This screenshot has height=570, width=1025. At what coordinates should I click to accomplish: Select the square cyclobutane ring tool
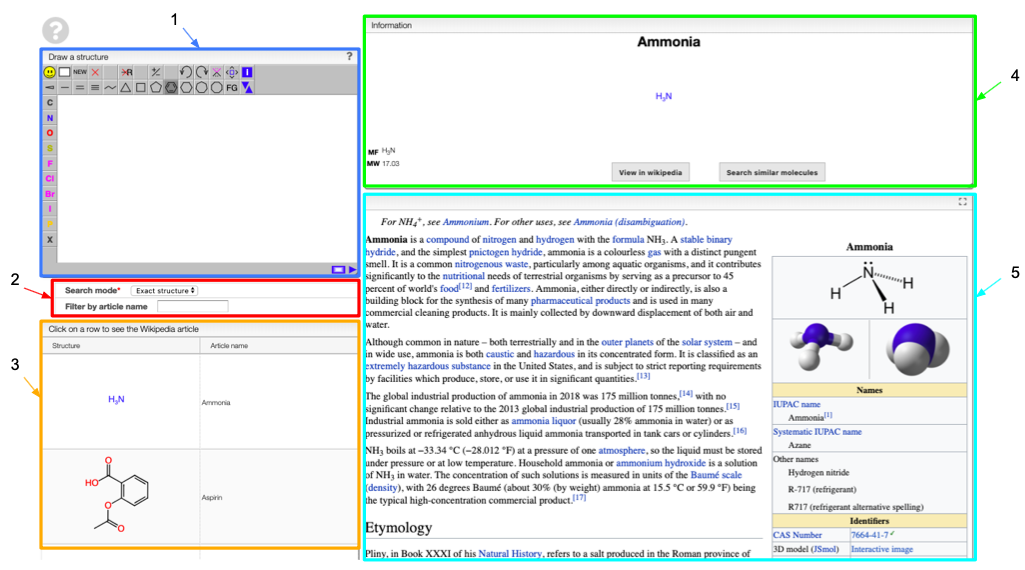pyautogui.click(x=141, y=88)
